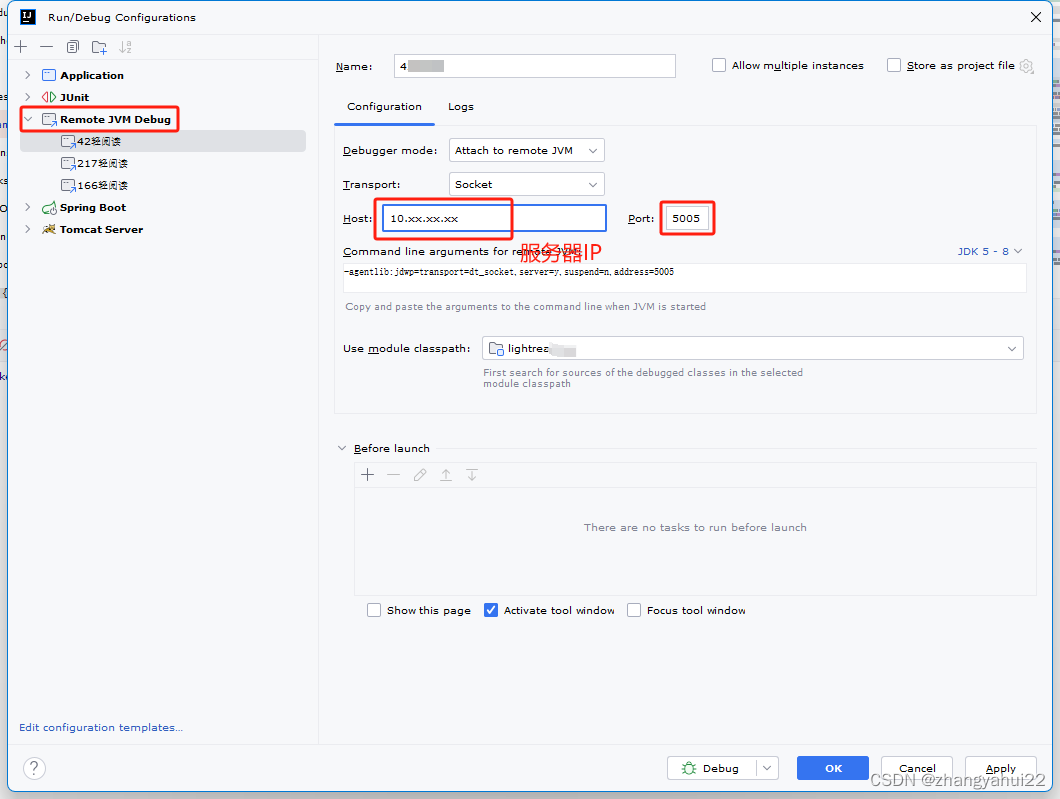Edit a Before launch task
This screenshot has width=1060, height=799.
click(x=419, y=475)
